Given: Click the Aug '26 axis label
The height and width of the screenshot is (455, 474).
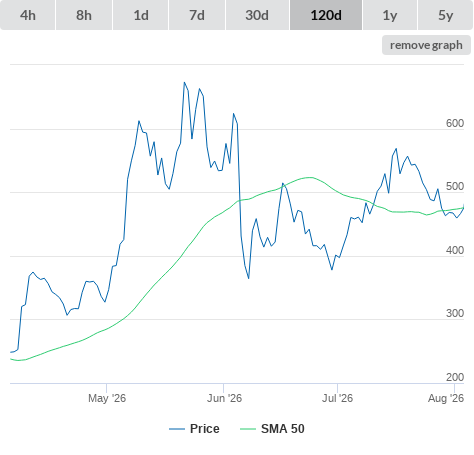Looking at the screenshot, I should pos(446,398).
